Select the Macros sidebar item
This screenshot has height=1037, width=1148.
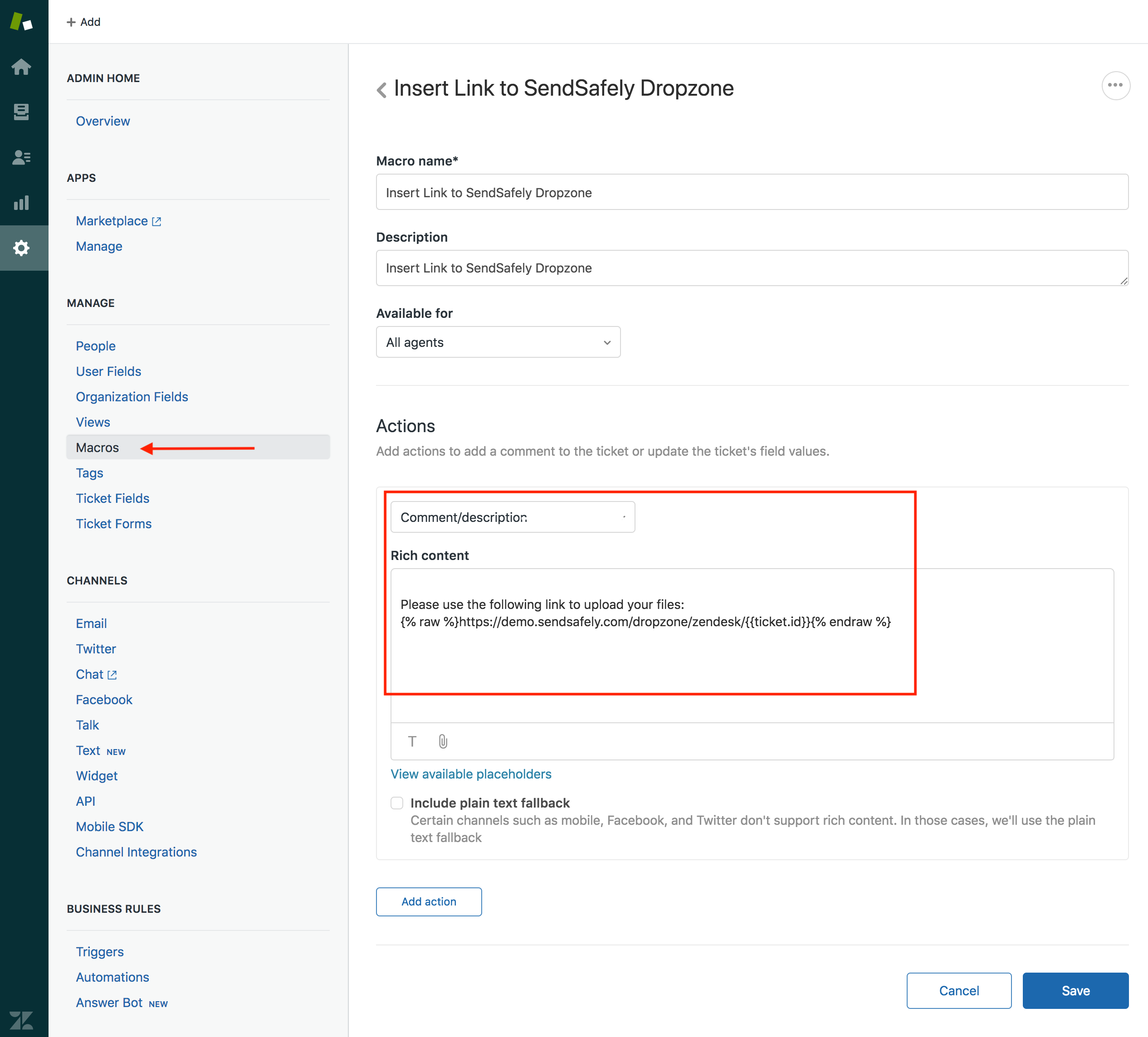pos(198,448)
